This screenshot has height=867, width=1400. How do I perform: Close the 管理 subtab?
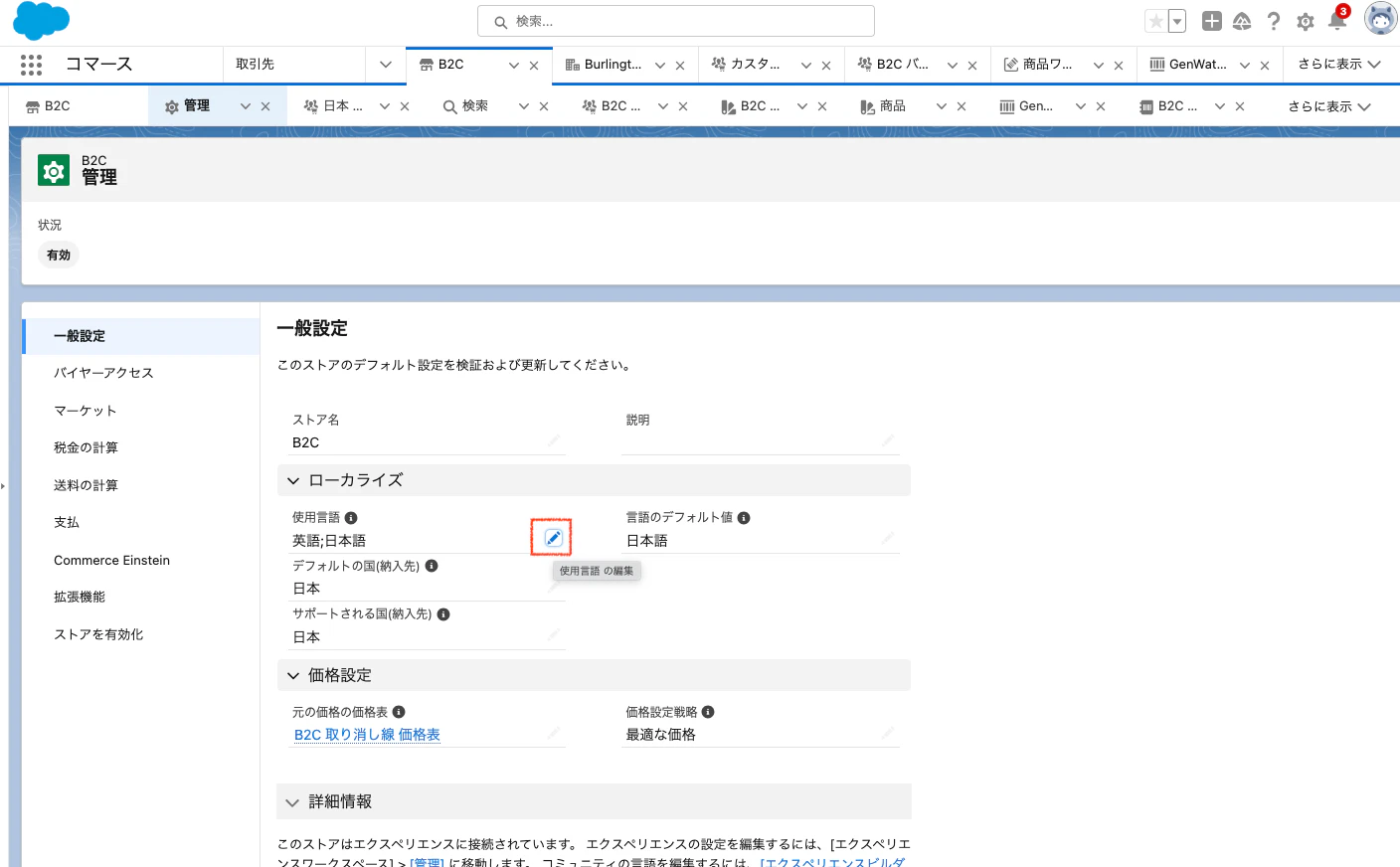[x=265, y=106]
